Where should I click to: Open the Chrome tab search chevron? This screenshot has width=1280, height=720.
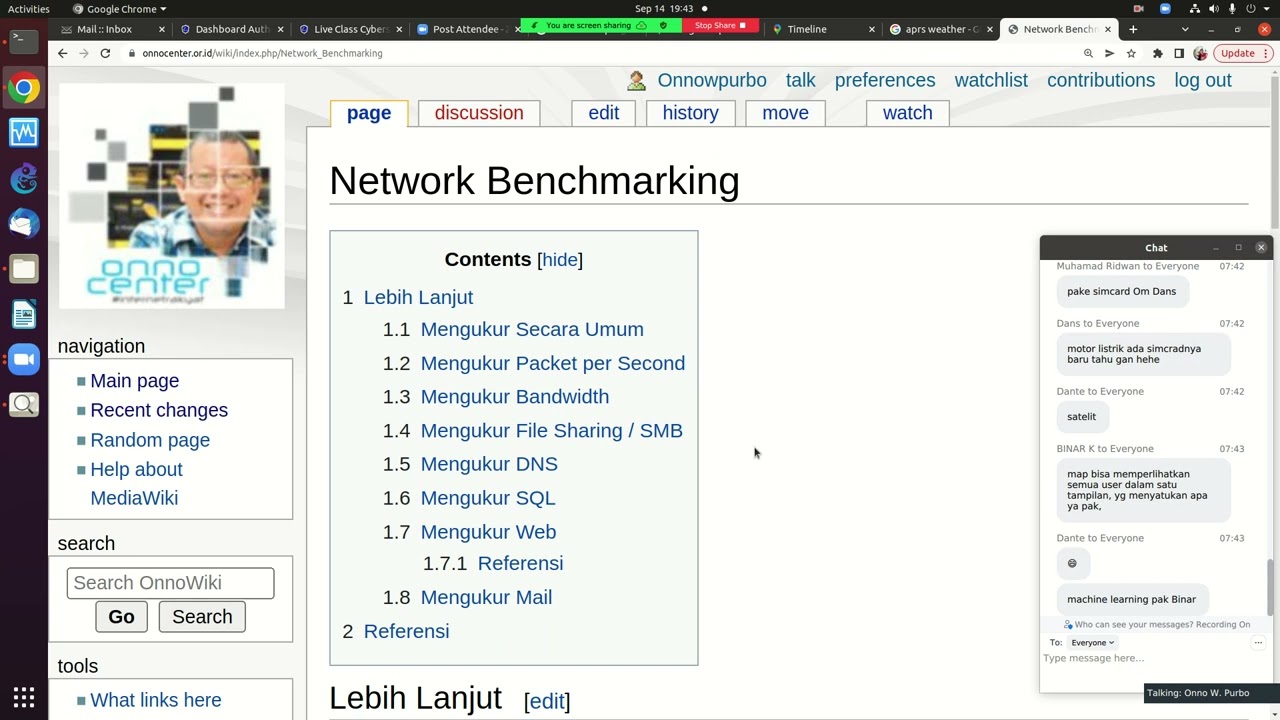point(1185,29)
